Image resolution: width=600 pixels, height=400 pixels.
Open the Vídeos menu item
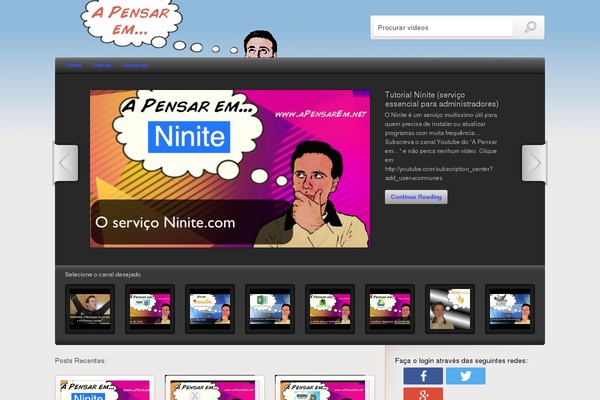coord(102,65)
